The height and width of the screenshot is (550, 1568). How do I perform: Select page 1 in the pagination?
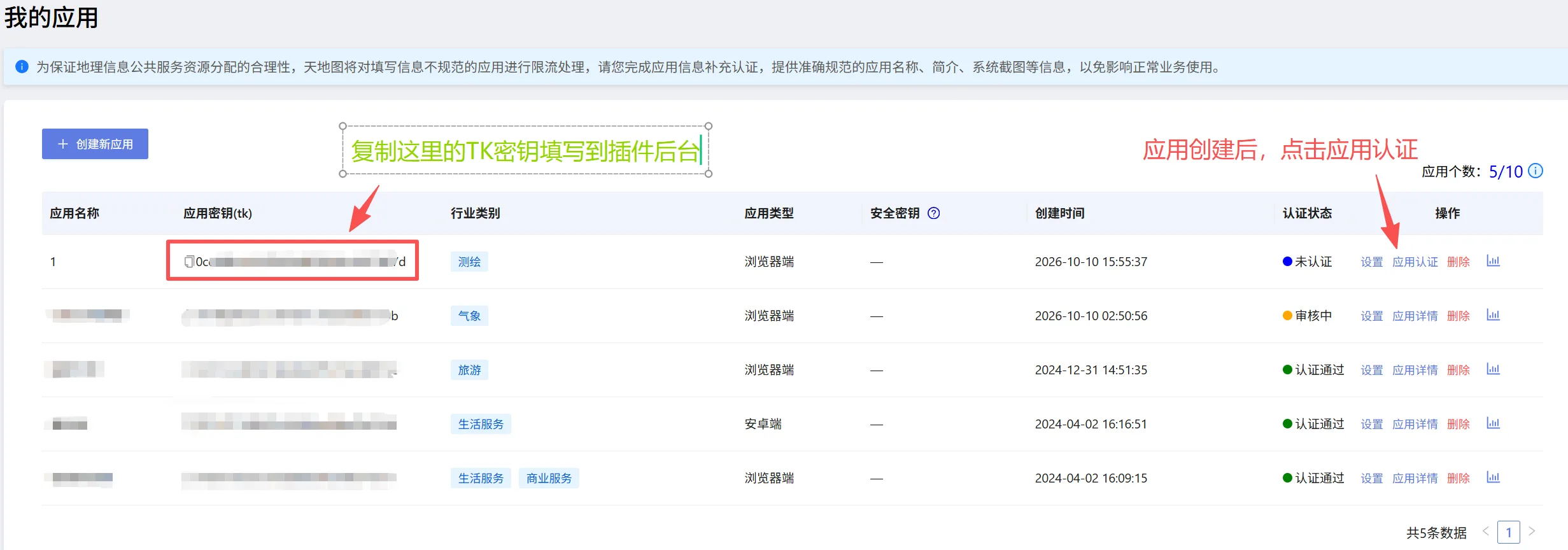(1508, 532)
